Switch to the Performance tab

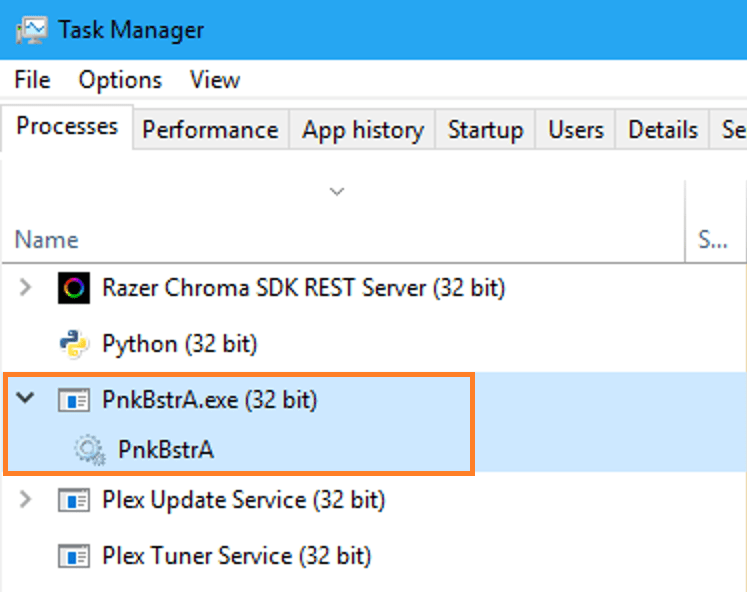pyautogui.click(x=210, y=130)
